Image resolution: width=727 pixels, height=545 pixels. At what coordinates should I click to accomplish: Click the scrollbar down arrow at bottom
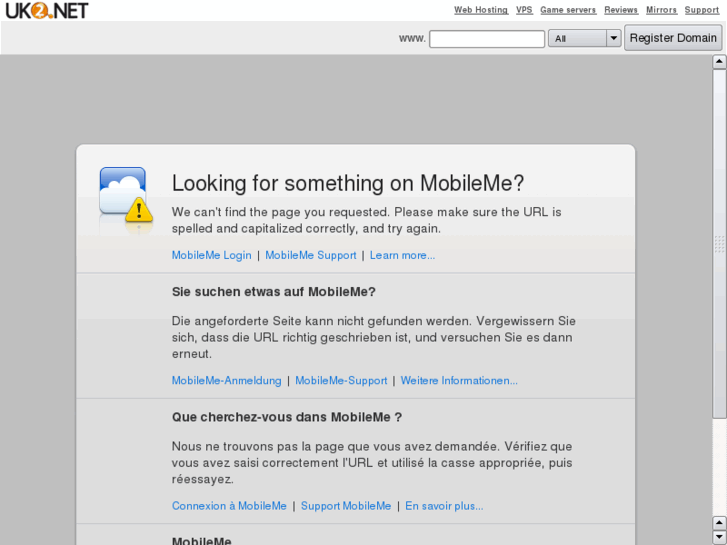click(719, 537)
